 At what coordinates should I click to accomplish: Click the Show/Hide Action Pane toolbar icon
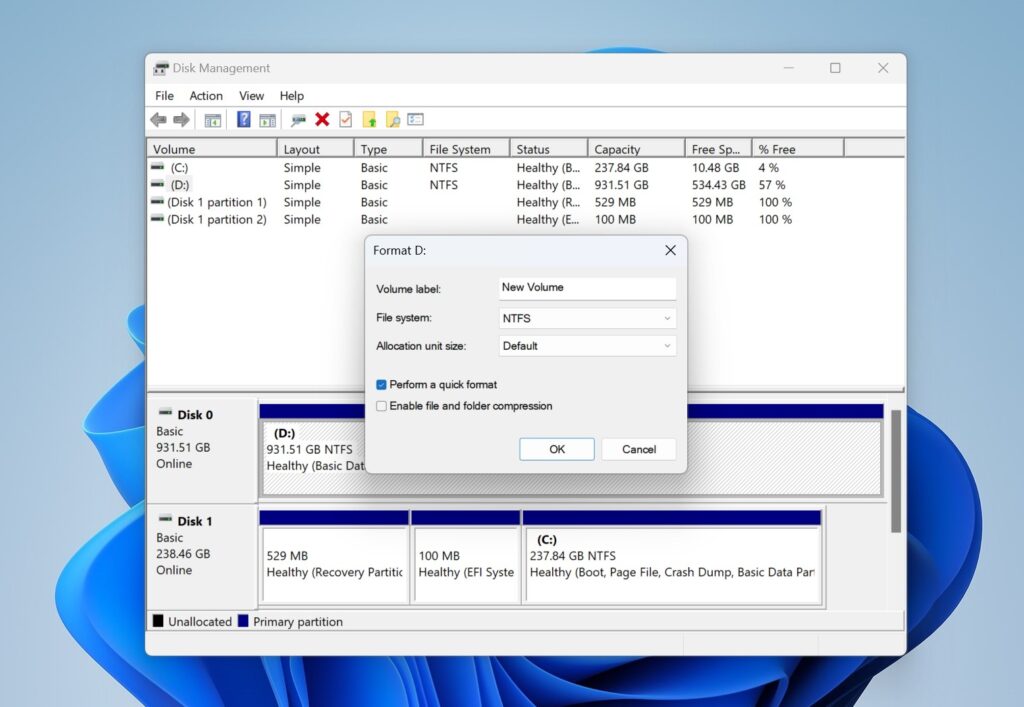tap(267, 119)
